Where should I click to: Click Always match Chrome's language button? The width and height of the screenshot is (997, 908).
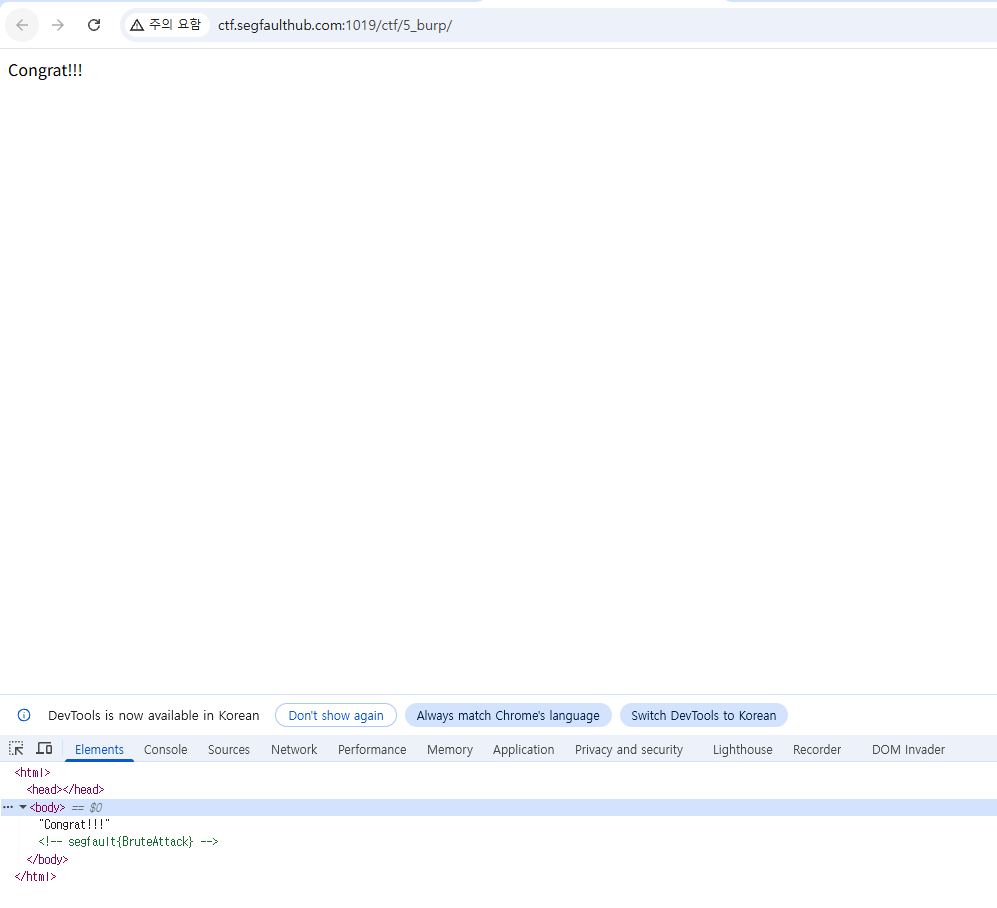click(x=508, y=716)
